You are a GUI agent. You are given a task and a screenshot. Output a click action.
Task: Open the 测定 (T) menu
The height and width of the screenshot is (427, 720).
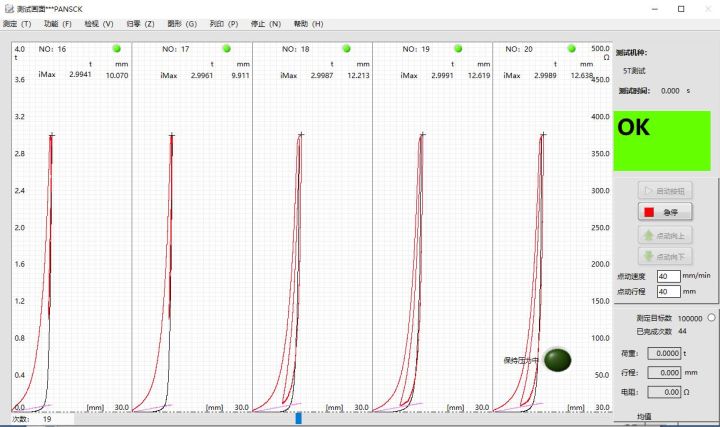17,23
